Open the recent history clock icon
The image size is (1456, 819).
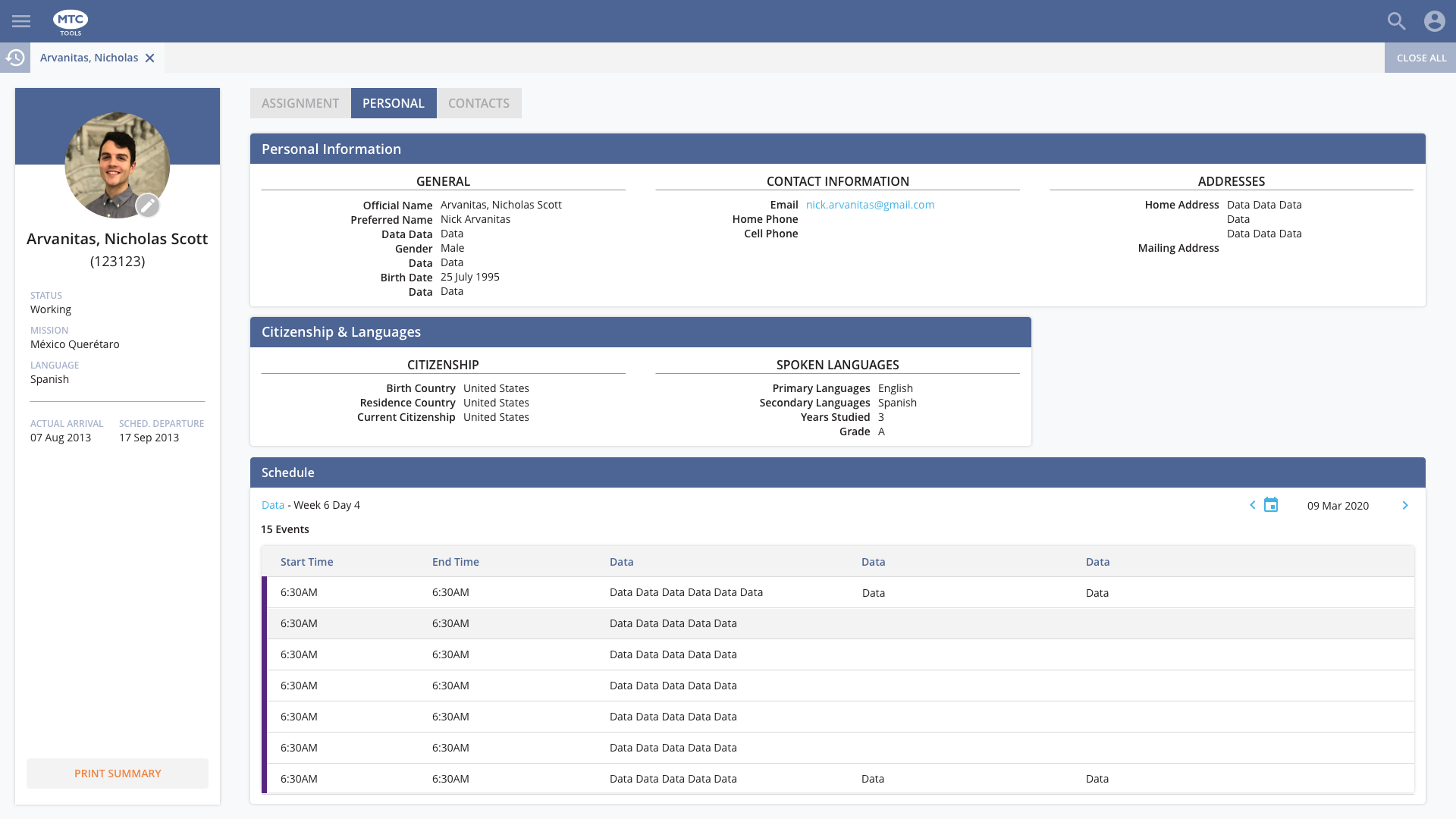[15, 58]
